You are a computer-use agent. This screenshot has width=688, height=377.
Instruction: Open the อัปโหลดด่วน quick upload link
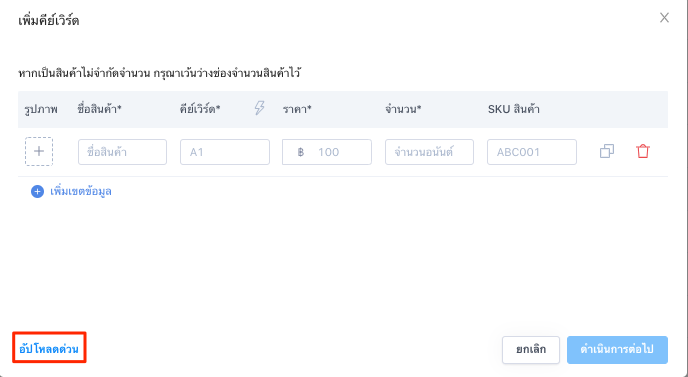(x=49, y=349)
